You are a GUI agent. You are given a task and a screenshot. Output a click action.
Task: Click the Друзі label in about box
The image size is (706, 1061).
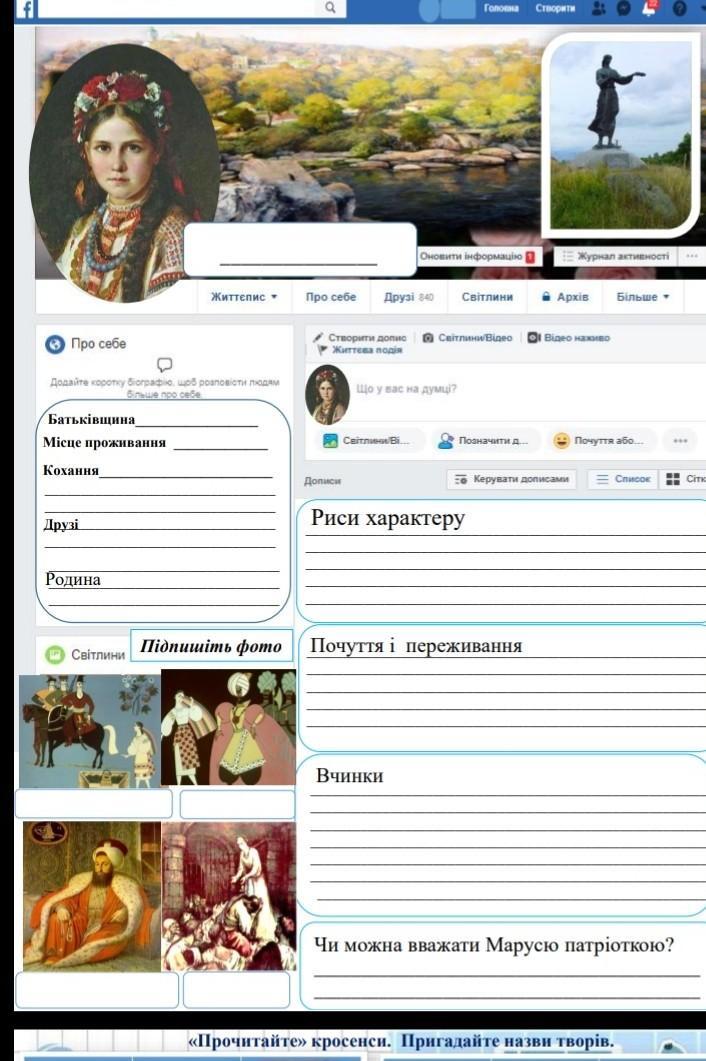(x=61, y=524)
